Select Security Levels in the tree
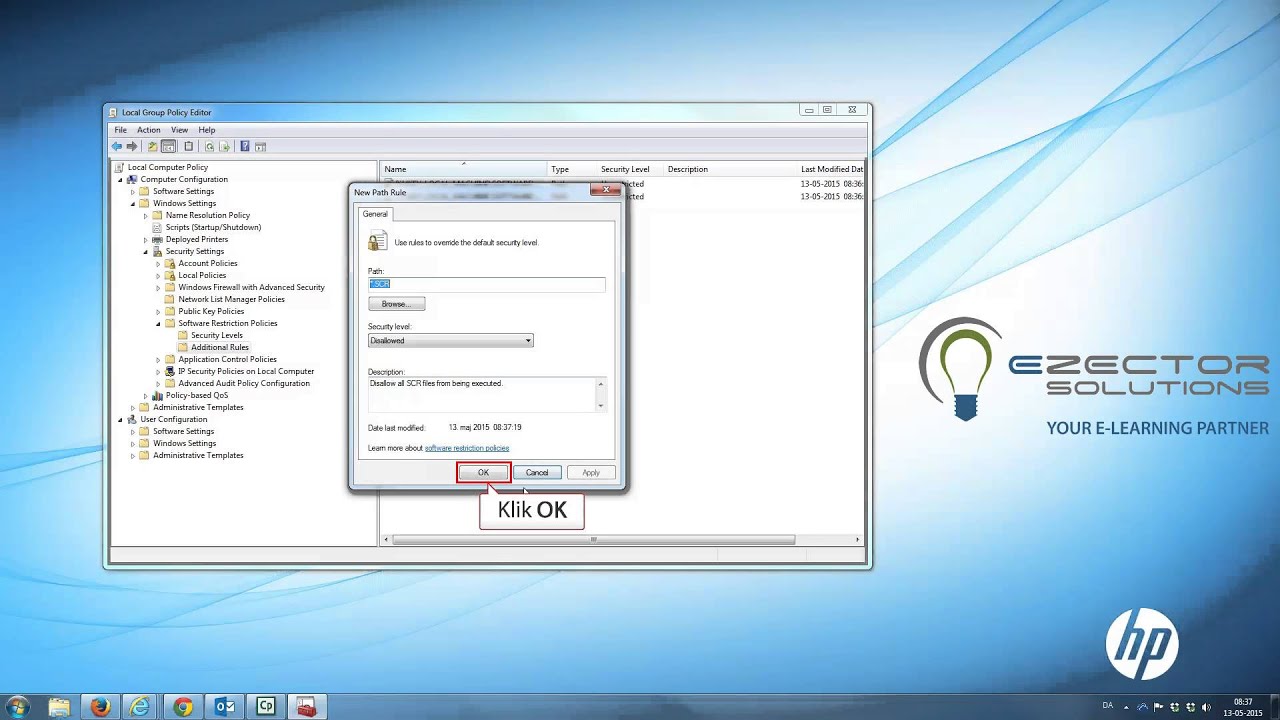The height and width of the screenshot is (720, 1280). (x=216, y=335)
